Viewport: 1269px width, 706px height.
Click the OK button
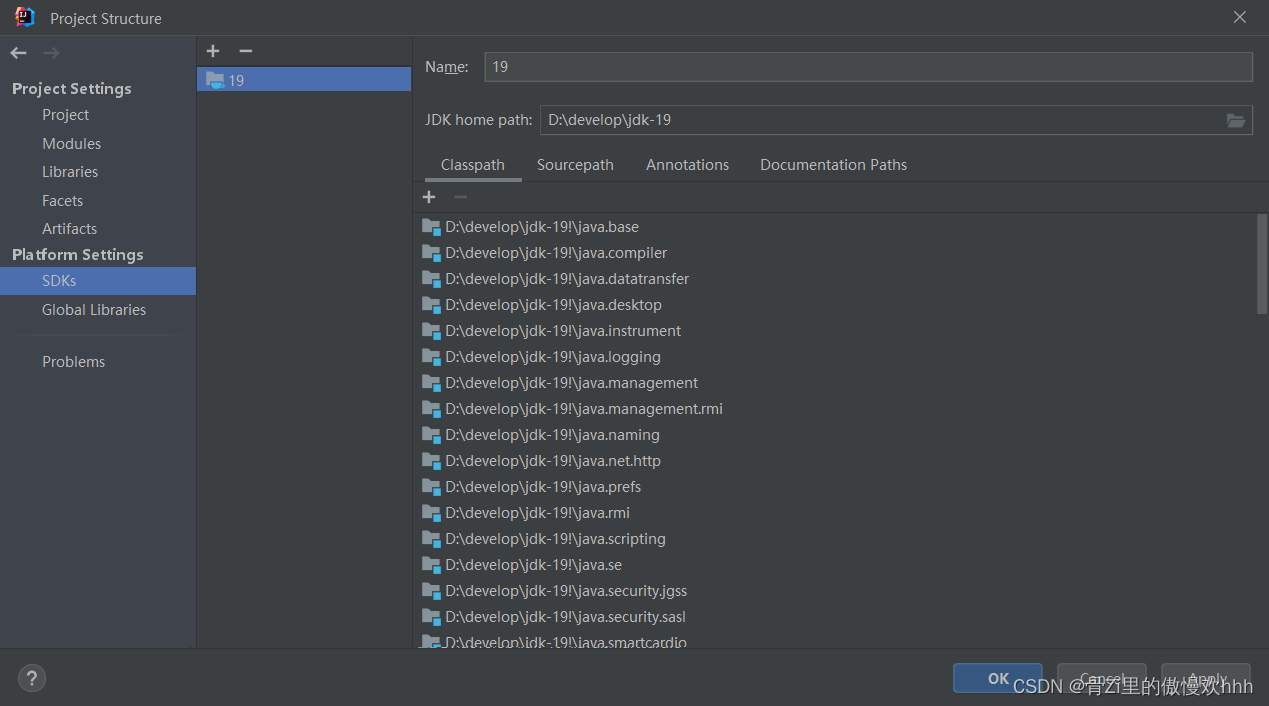tap(998, 678)
